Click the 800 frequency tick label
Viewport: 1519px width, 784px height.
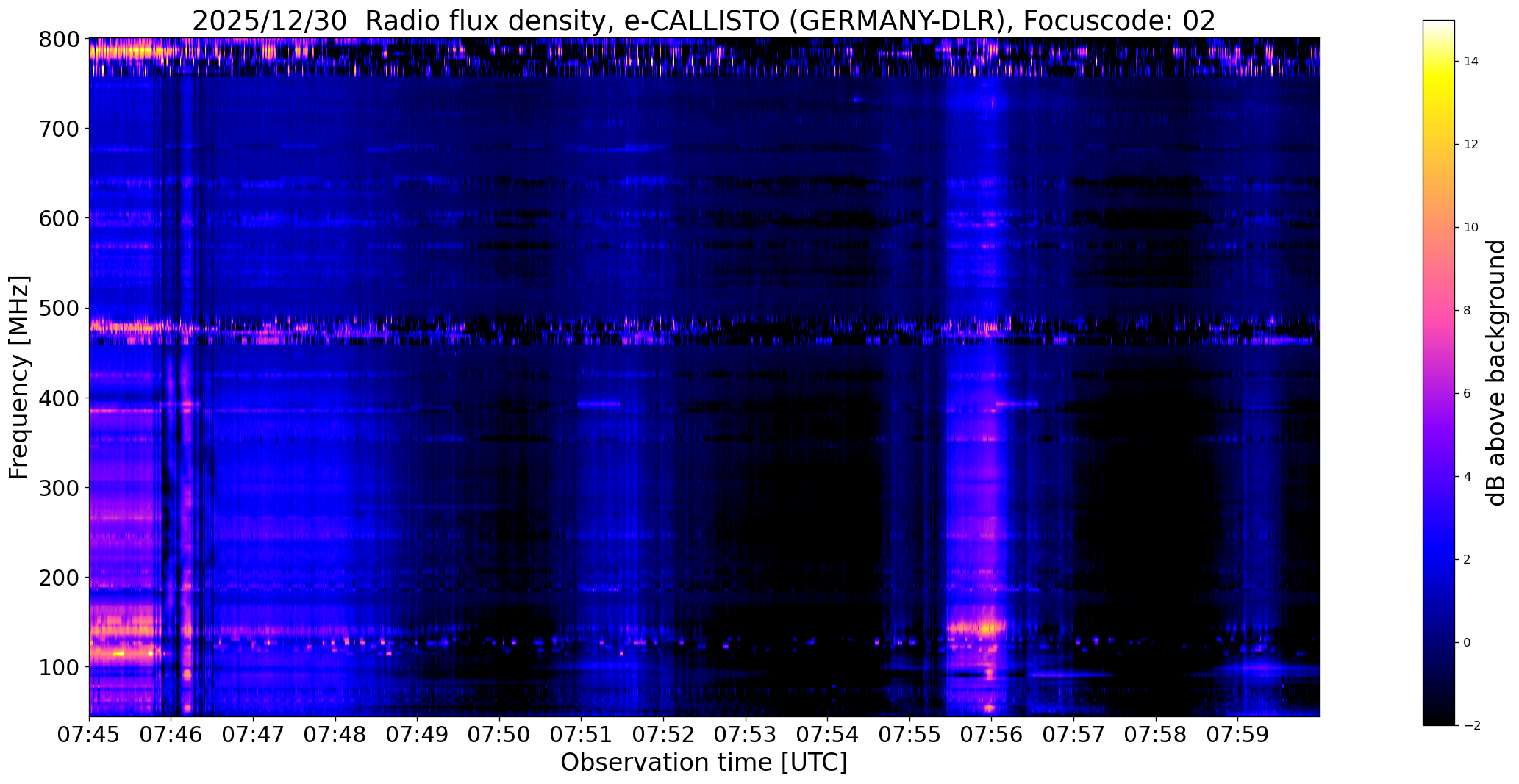pos(57,39)
